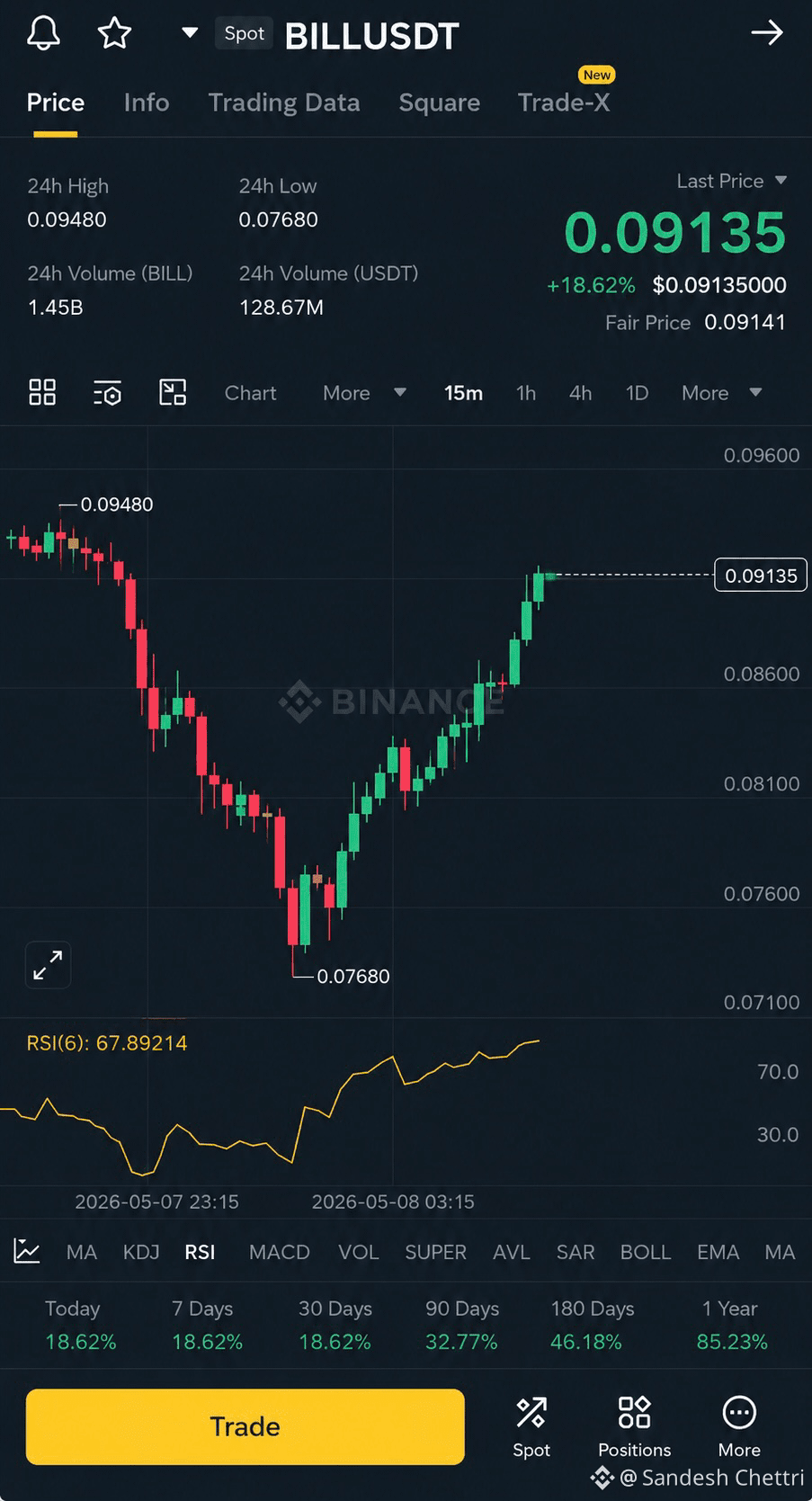Select the Chart view option

[x=250, y=393]
